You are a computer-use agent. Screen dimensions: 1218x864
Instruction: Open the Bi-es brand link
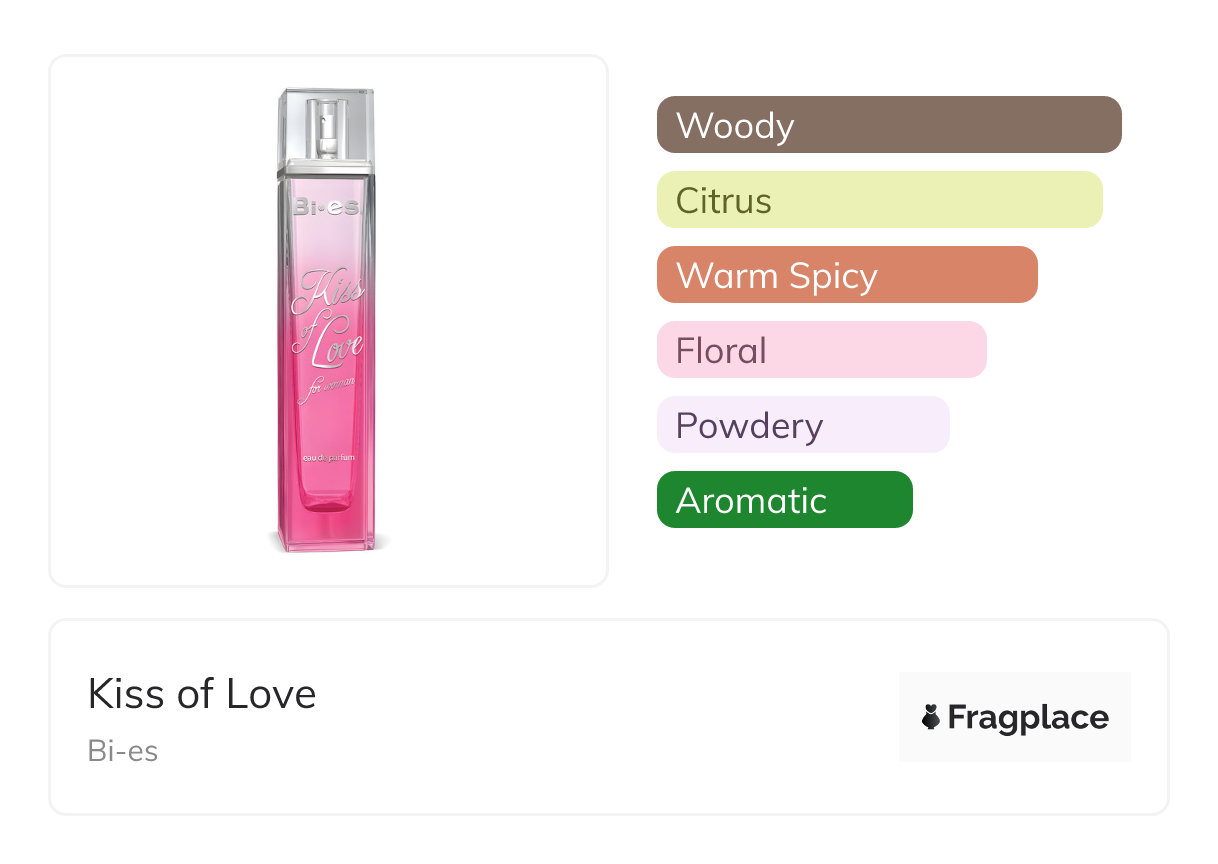(x=123, y=751)
